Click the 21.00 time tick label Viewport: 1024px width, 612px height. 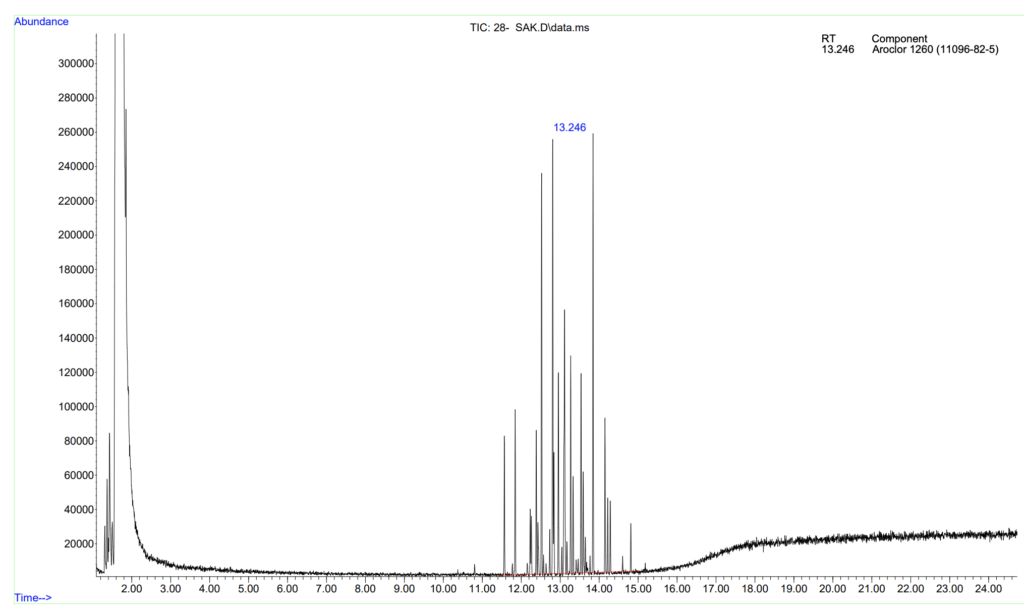pos(871,588)
